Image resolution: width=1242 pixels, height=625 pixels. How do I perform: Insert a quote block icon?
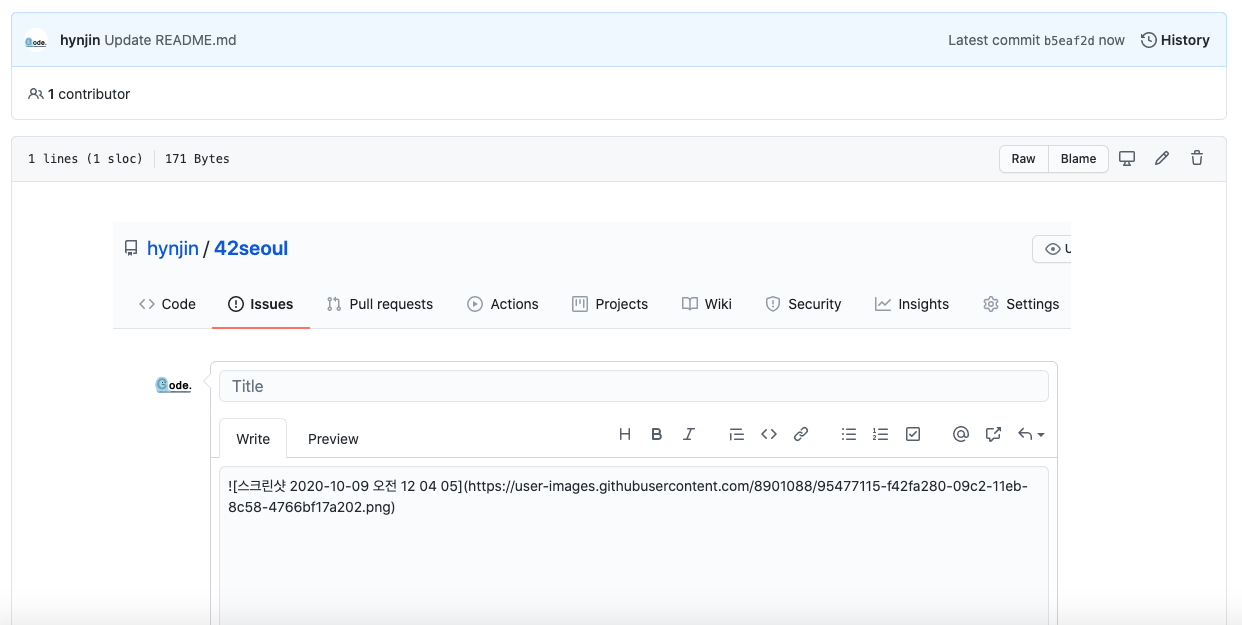[737, 434]
